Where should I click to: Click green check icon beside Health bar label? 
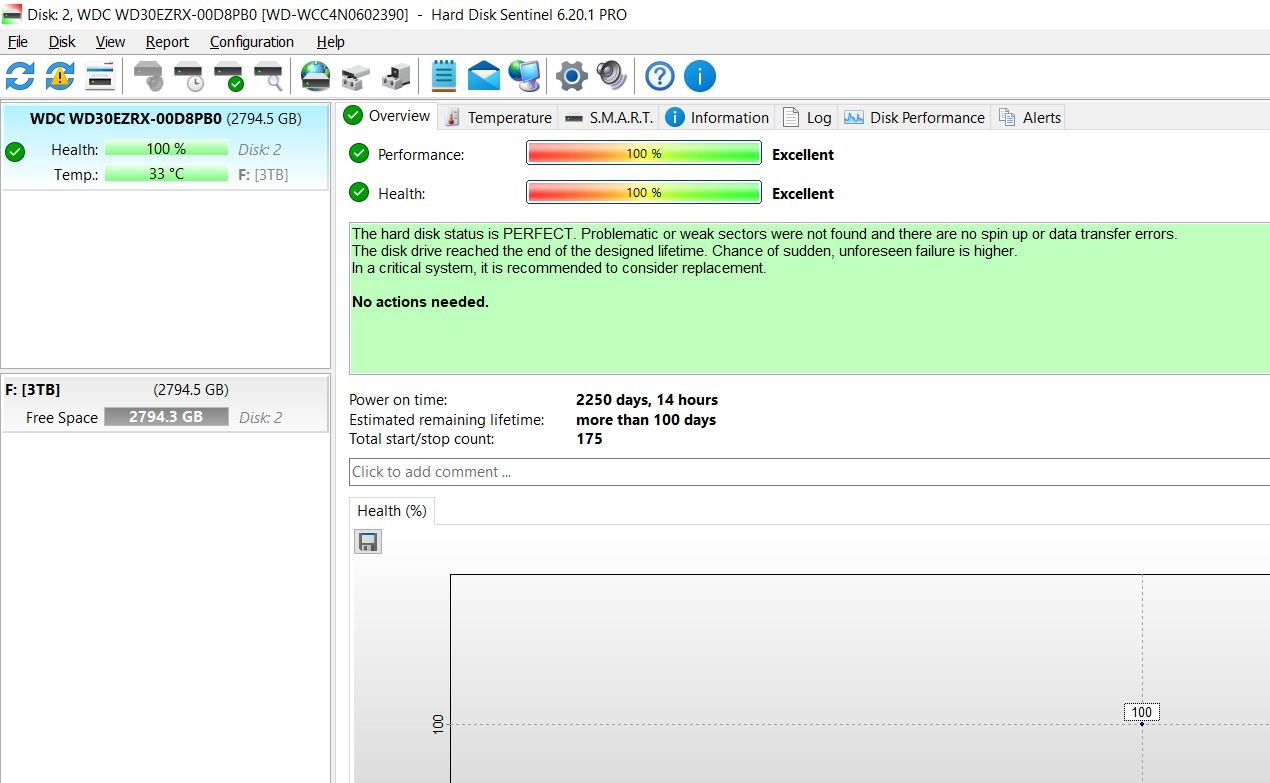[x=358, y=193]
